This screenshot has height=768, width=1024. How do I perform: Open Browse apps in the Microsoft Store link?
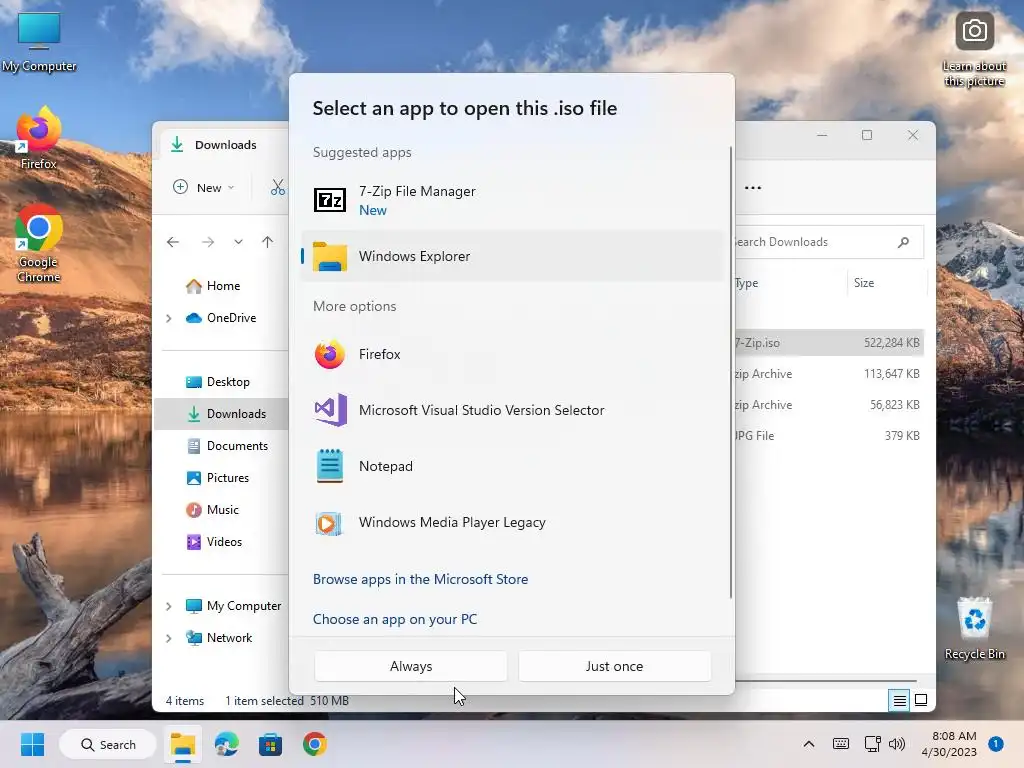[421, 579]
